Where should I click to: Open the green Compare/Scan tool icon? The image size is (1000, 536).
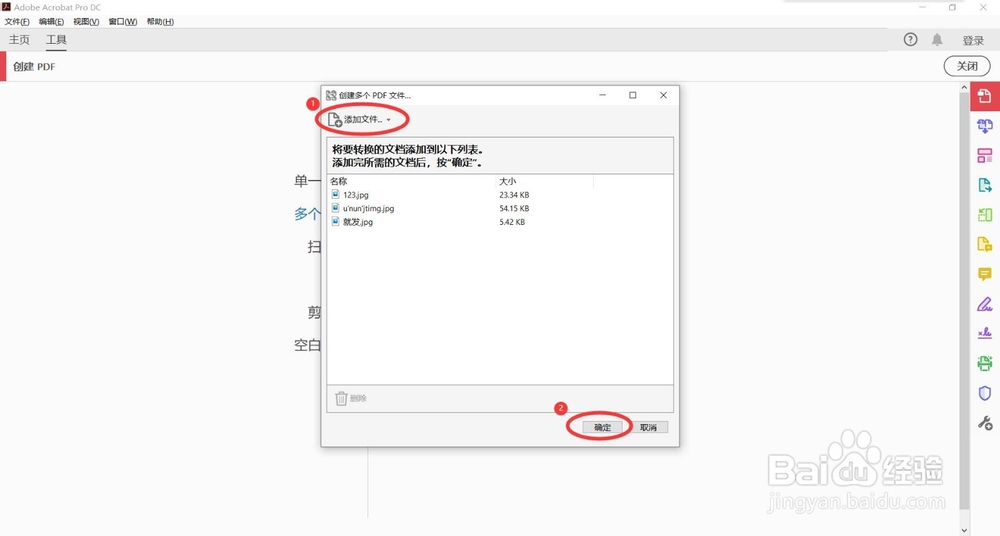point(985,215)
